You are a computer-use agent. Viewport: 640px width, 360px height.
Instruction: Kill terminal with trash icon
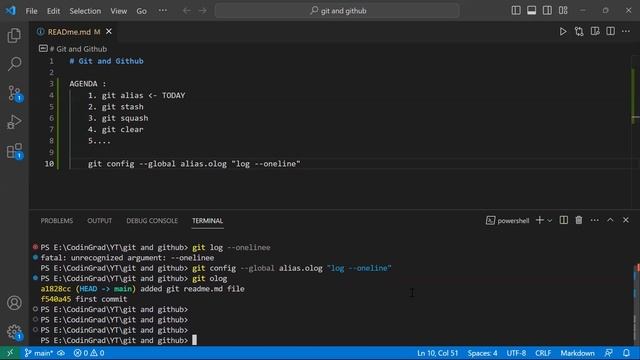point(579,220)
